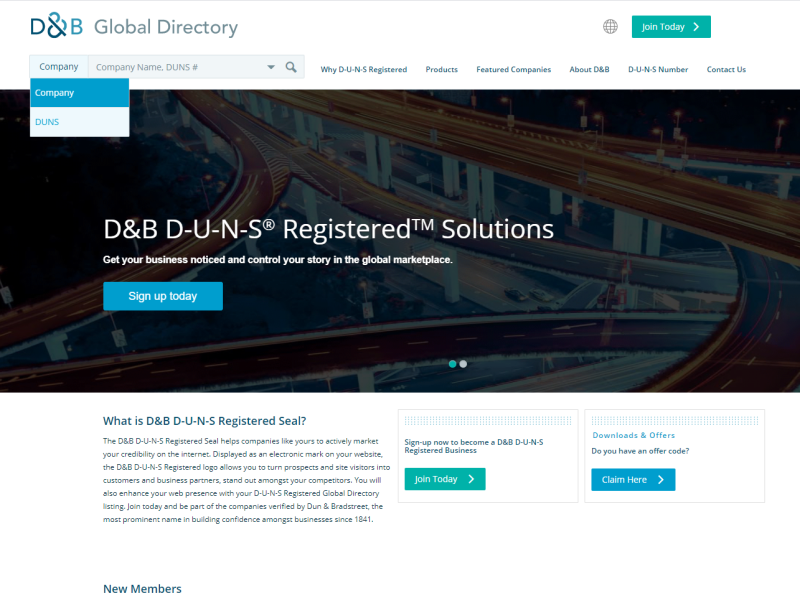The width and height of the screenshot is (800, 601).
Task: Focus the Company Name, DUNS # search field
Action: tap(177, 67)
